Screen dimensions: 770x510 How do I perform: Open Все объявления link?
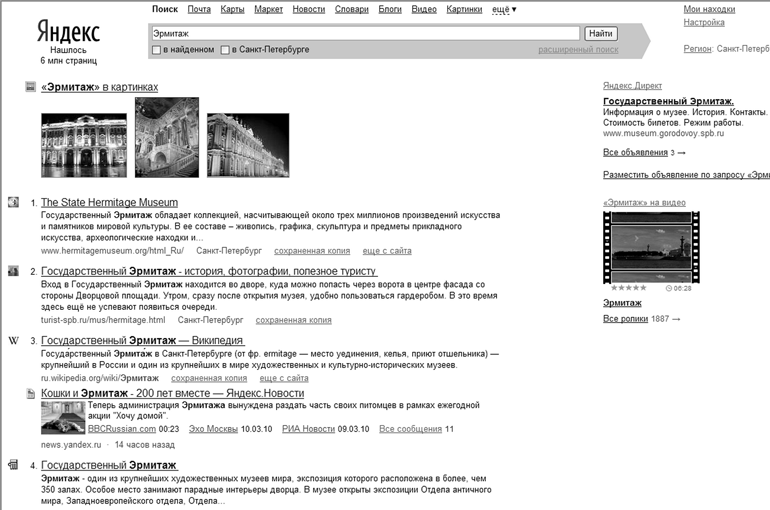pos(635,152)
